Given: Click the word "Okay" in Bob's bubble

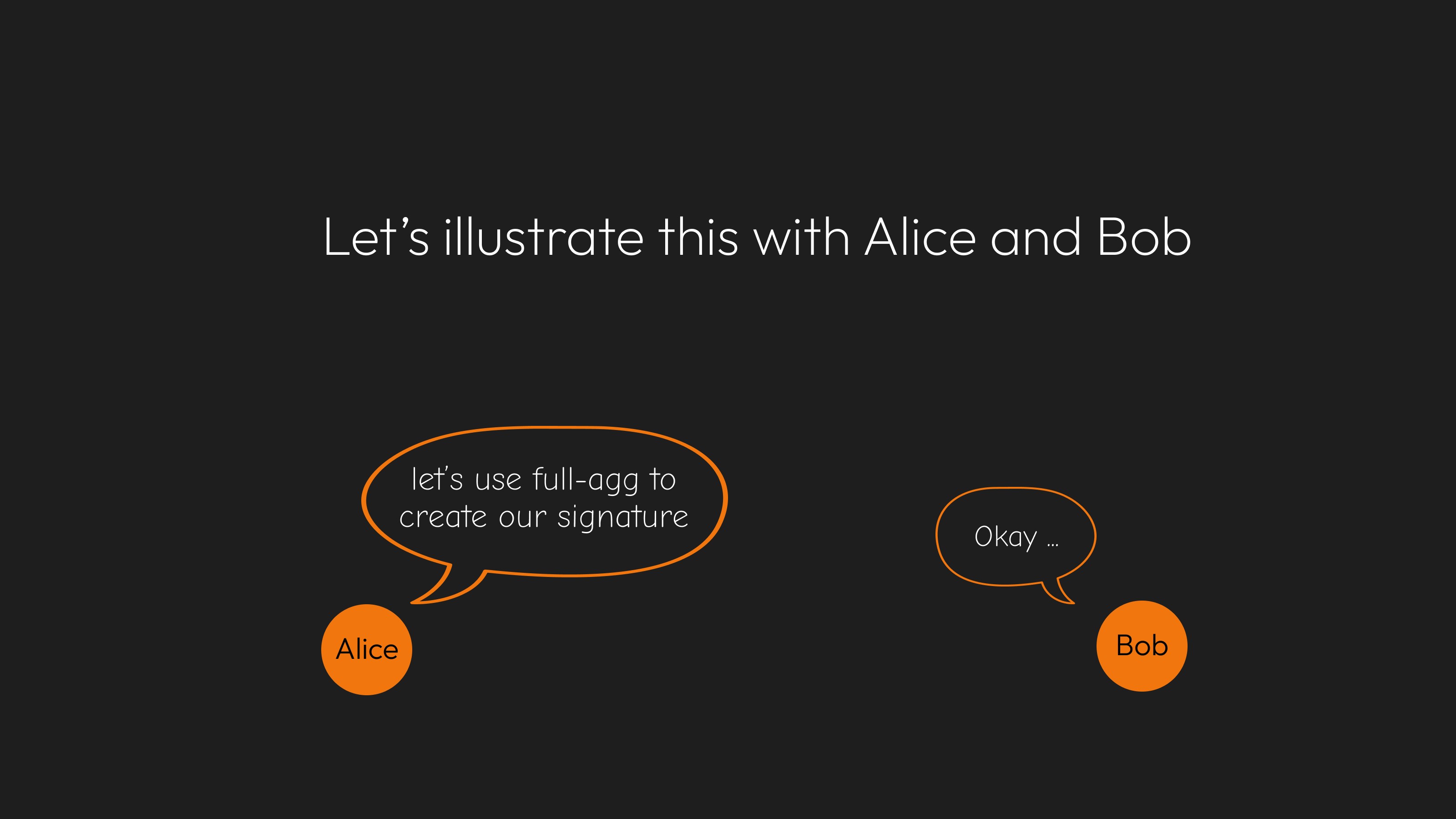Looking at the screenshot, I should pos(1006,536).
